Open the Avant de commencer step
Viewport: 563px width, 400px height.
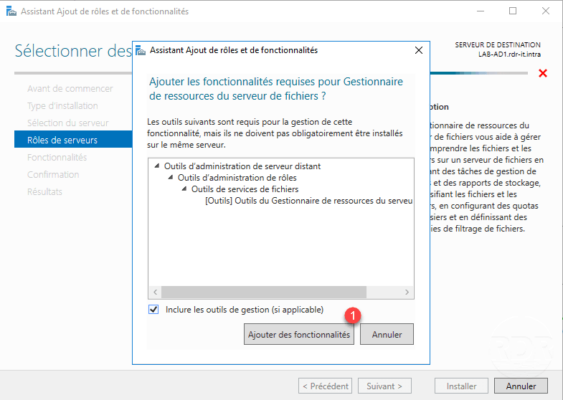pos(70,88)
